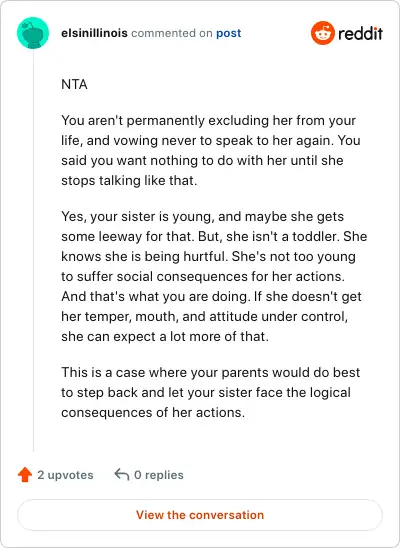The width and height of the screenshot is (400, 548).
Task: Click the orange upvote arrow icon
Action: click(x=25, y=475)
